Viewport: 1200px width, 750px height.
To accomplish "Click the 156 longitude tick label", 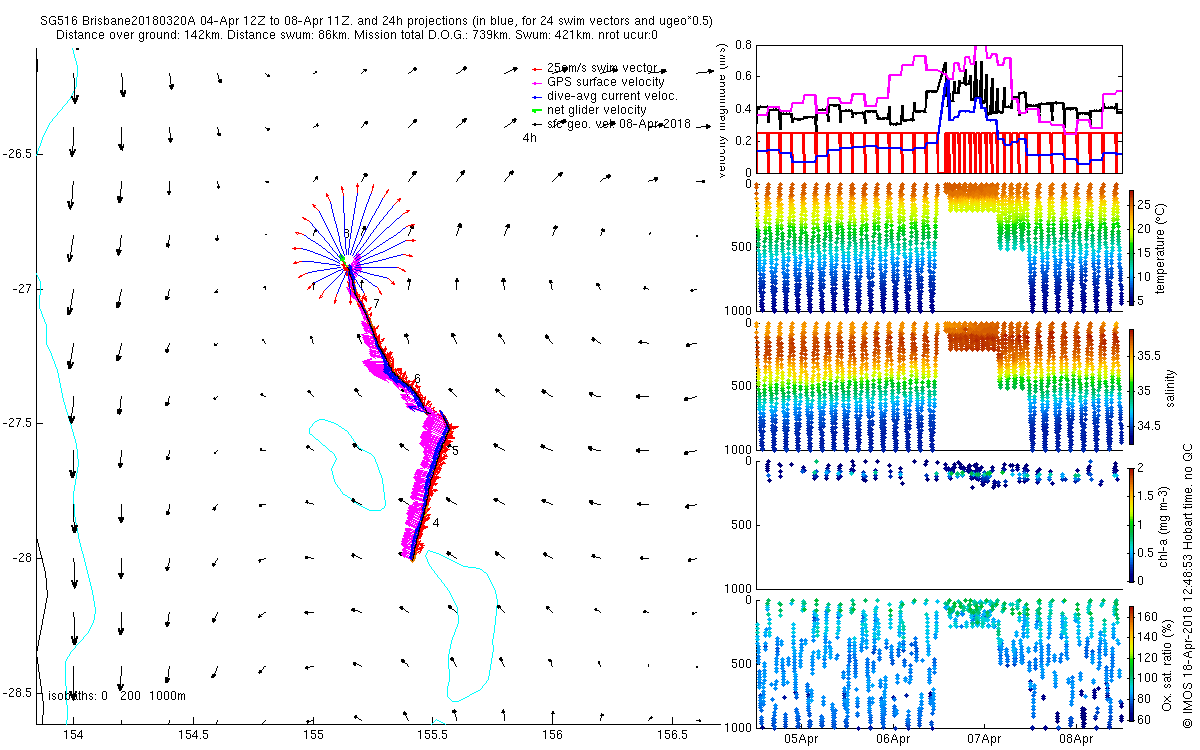I will point(552,735).
